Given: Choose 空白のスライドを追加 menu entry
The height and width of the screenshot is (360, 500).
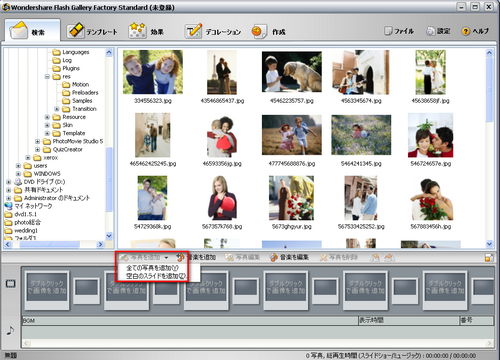Looking at the screenshot, I should tap(156, 276).
